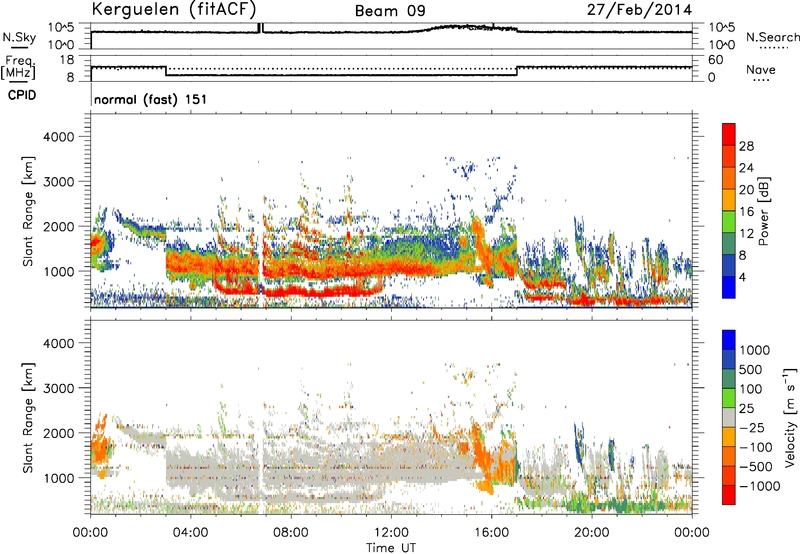800x554 pixels.
Task: Click the noise spike near 07:00 in the sky-noise panel
Action: (260, 28)
